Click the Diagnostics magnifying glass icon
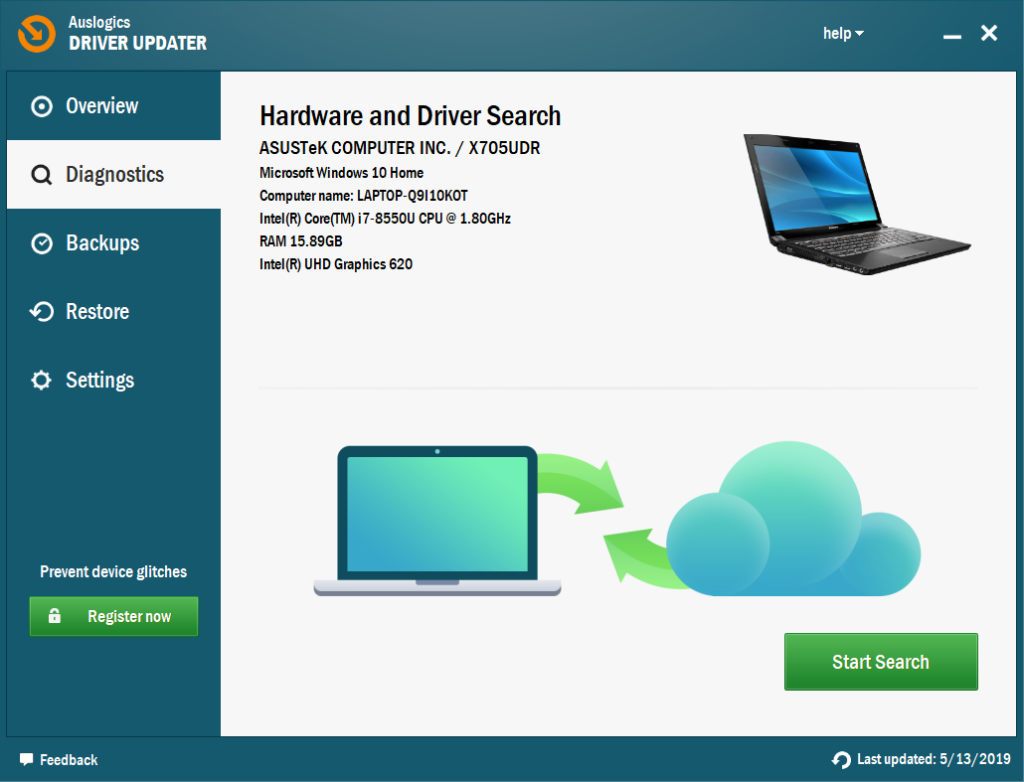The height and width of the screenshot is (782, 1024). 41,175
